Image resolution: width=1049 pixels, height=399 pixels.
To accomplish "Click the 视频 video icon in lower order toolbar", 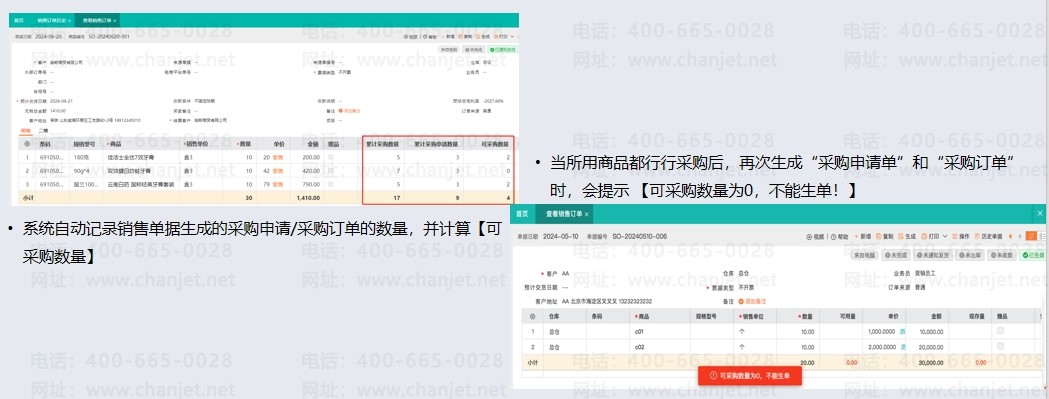I will coord(816,236).
